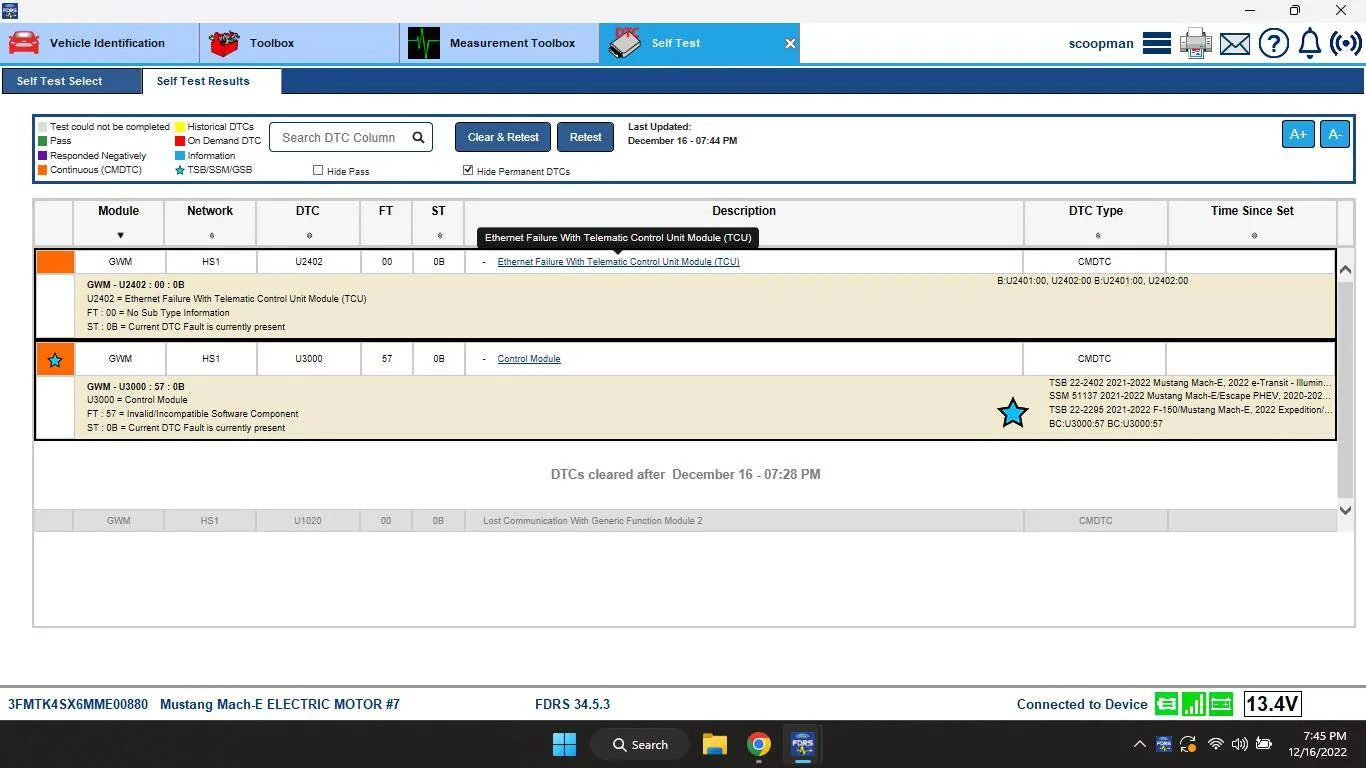The image size is (1366, 768).
Task: Click the Retest button
Action: pos(585,137)
